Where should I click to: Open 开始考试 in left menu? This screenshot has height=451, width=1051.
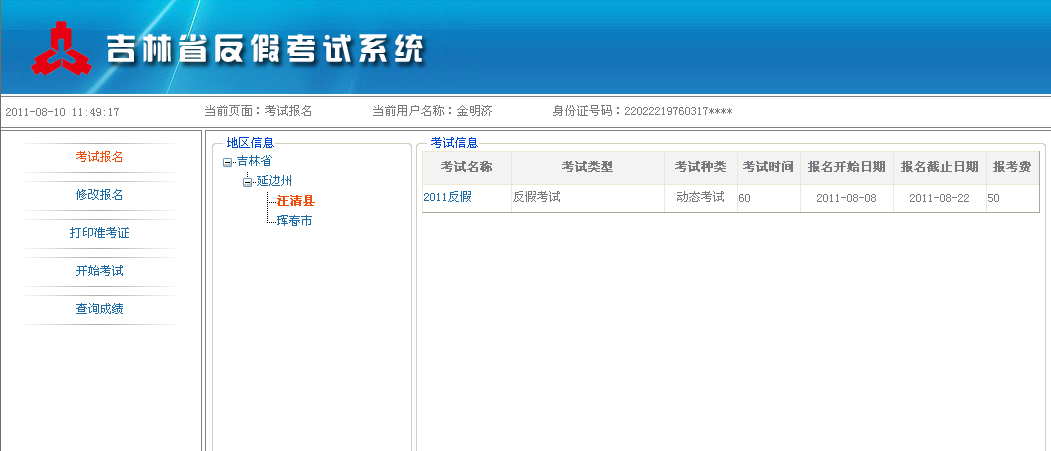point(99,271)
